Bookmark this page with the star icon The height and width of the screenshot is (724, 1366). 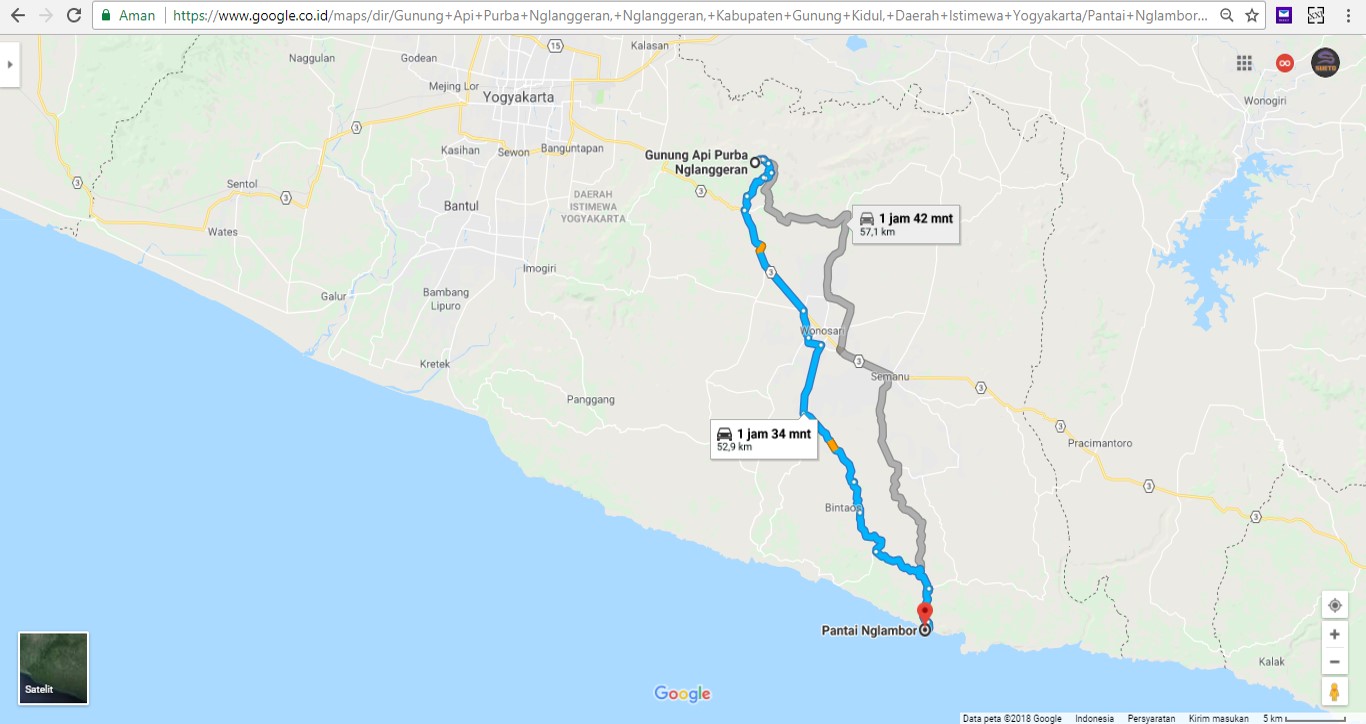1251,16
